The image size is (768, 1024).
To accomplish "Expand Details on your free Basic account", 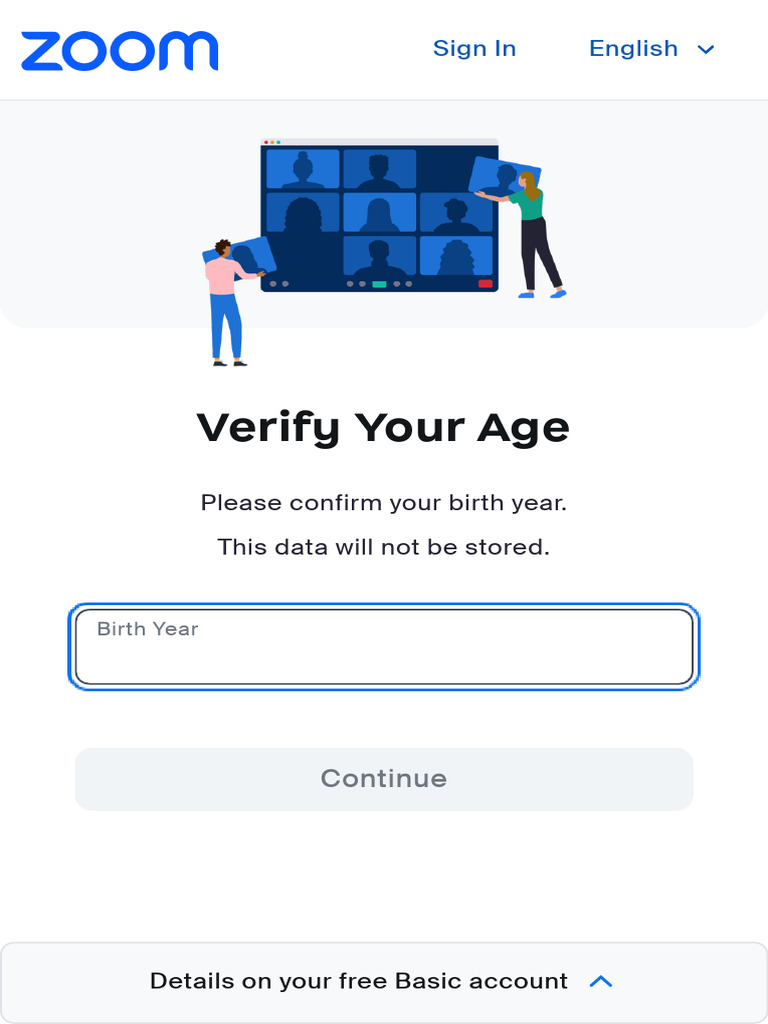I will pyautogui.click(x=359, y=981).
